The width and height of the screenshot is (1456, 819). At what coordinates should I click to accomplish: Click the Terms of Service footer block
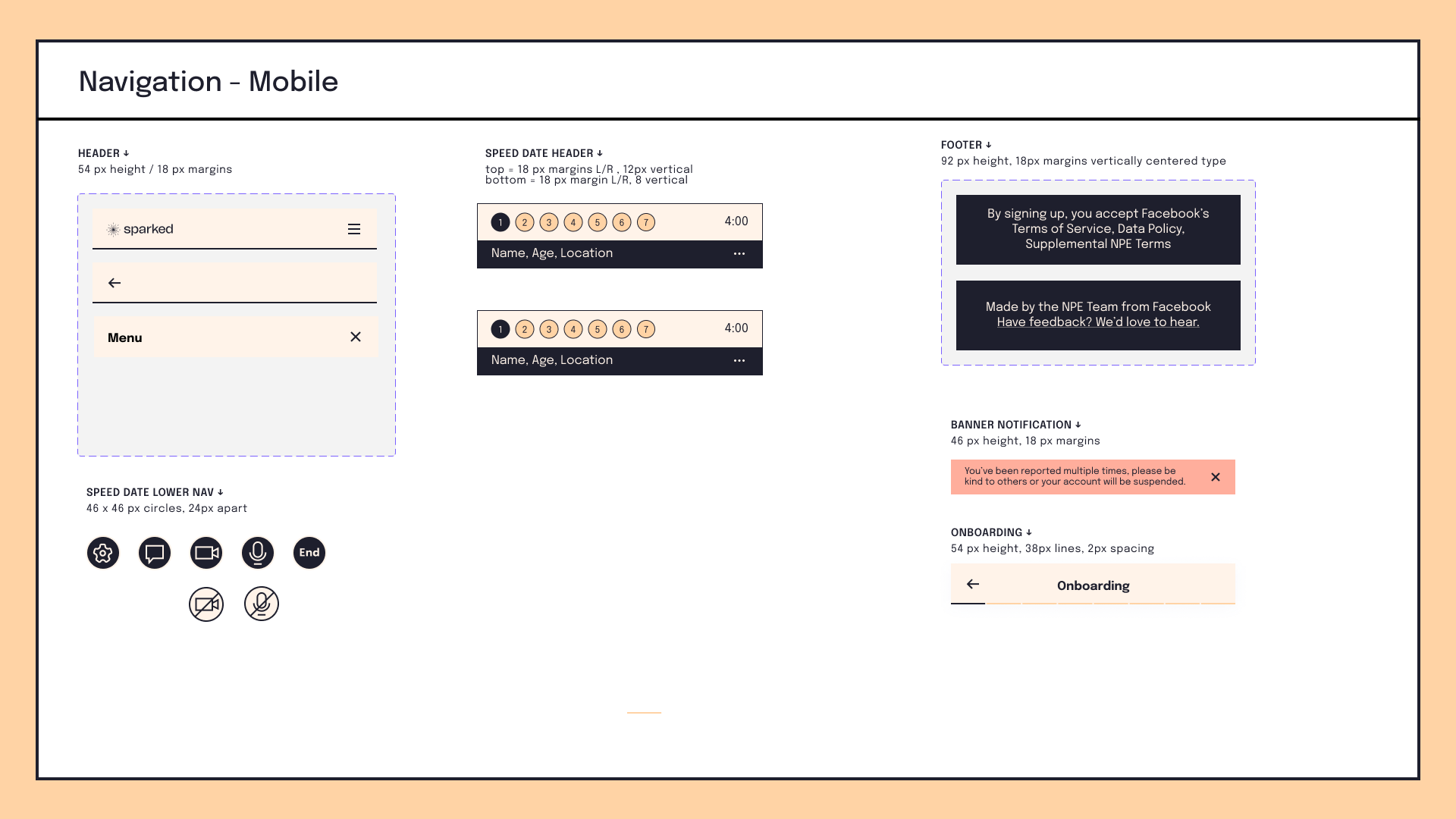(1098, 230)
